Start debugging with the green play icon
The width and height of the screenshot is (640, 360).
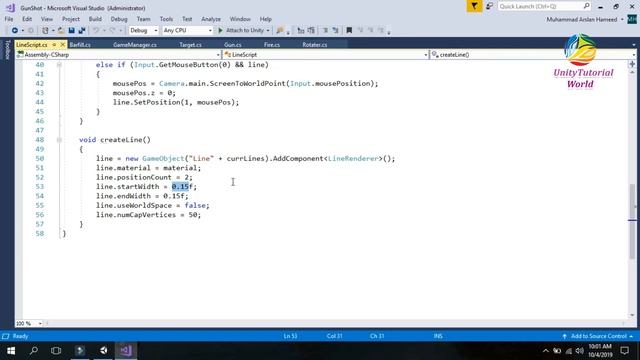point(220,31)
